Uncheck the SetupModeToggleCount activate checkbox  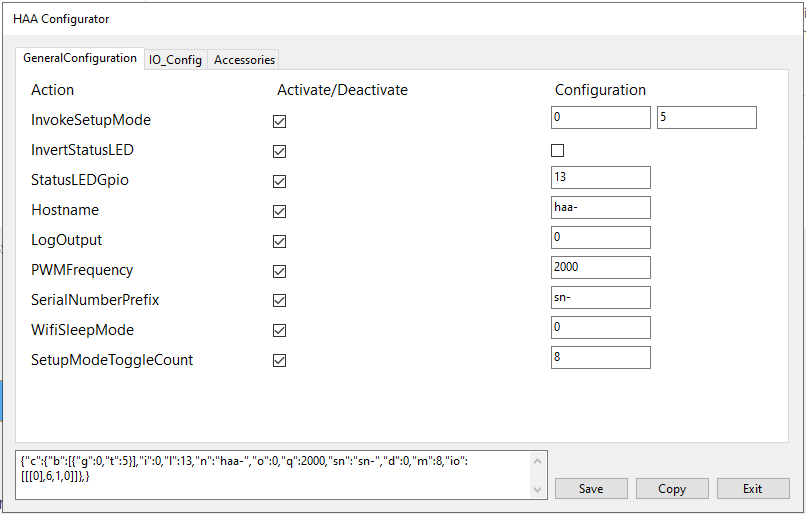click(x=280, y=360)
